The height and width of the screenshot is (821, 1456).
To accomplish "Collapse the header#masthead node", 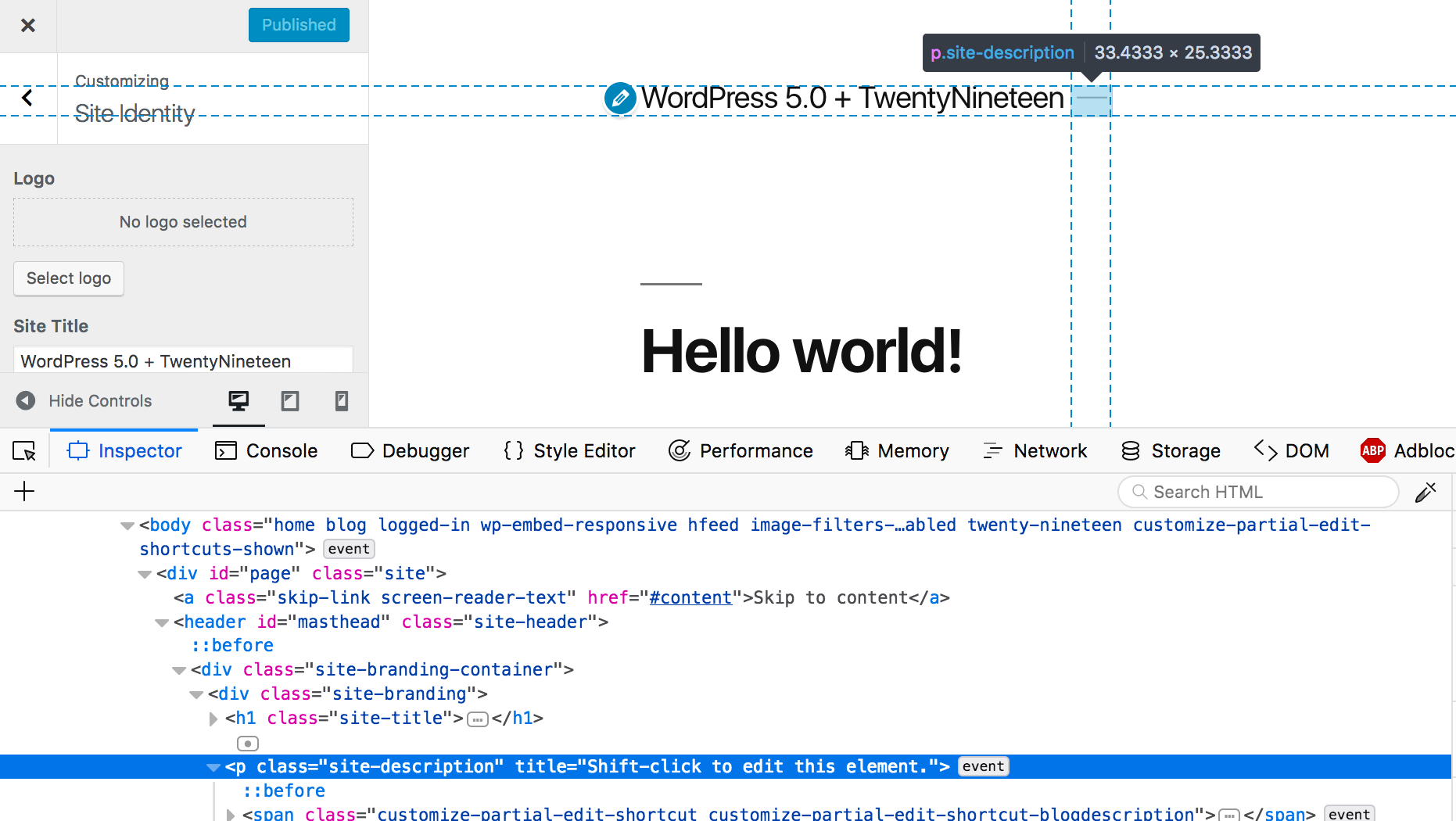I will coord(162,623).
